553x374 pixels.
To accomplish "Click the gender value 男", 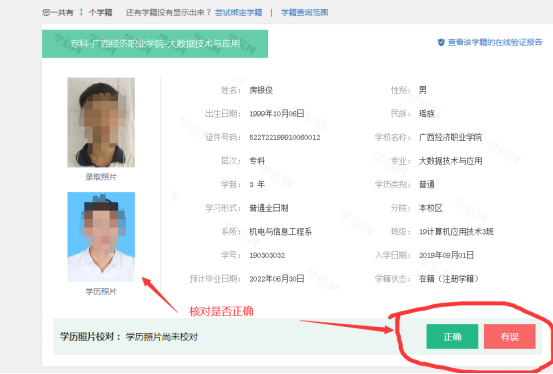I will pos(423,90).
